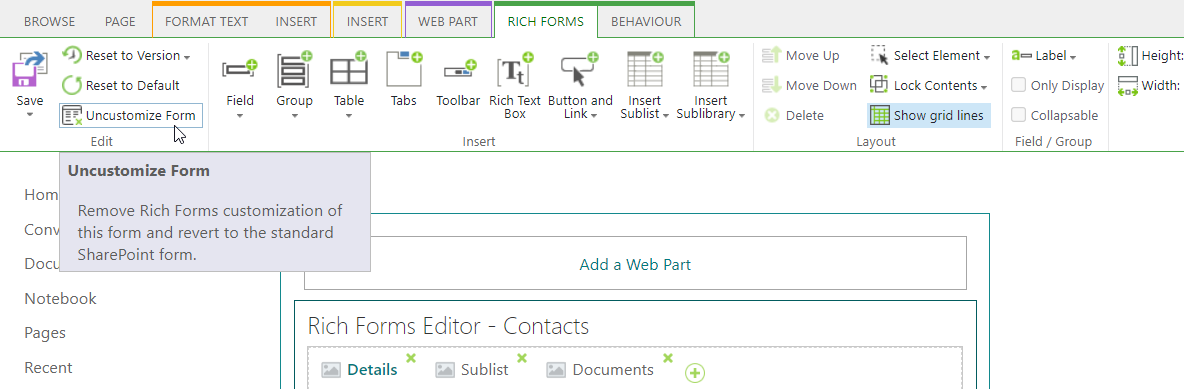Open the Save dropdown arrow
Screen dimensions: 1184x389
pyautogui.click(x=30, y=115)
